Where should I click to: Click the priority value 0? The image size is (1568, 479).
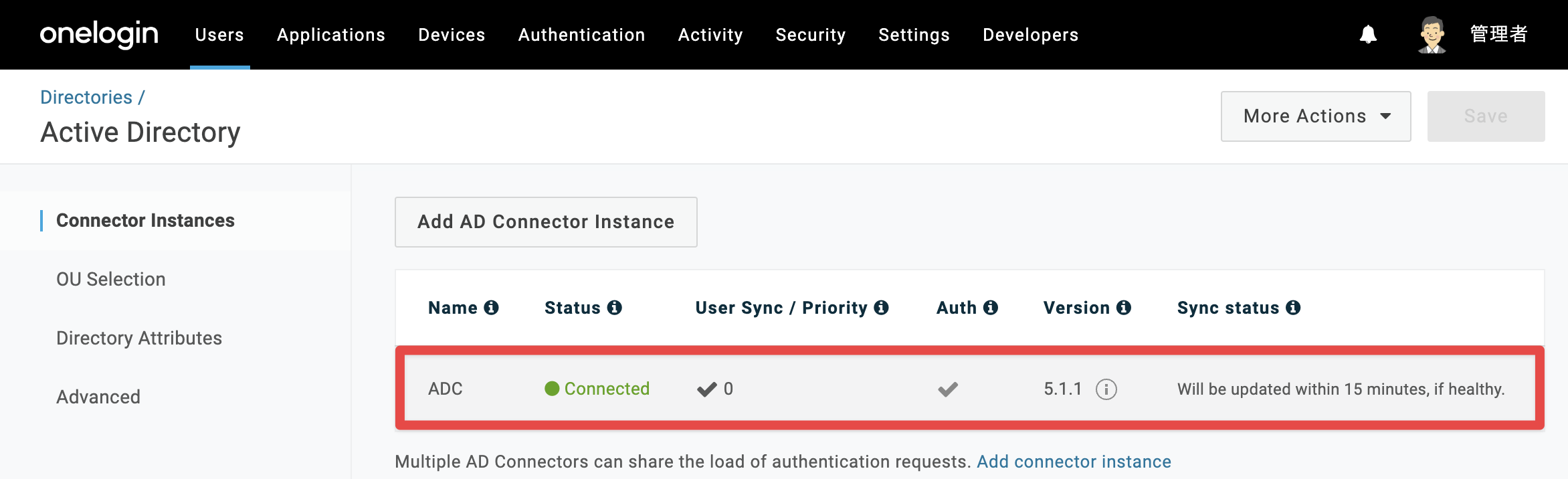(x=728, y=389)
